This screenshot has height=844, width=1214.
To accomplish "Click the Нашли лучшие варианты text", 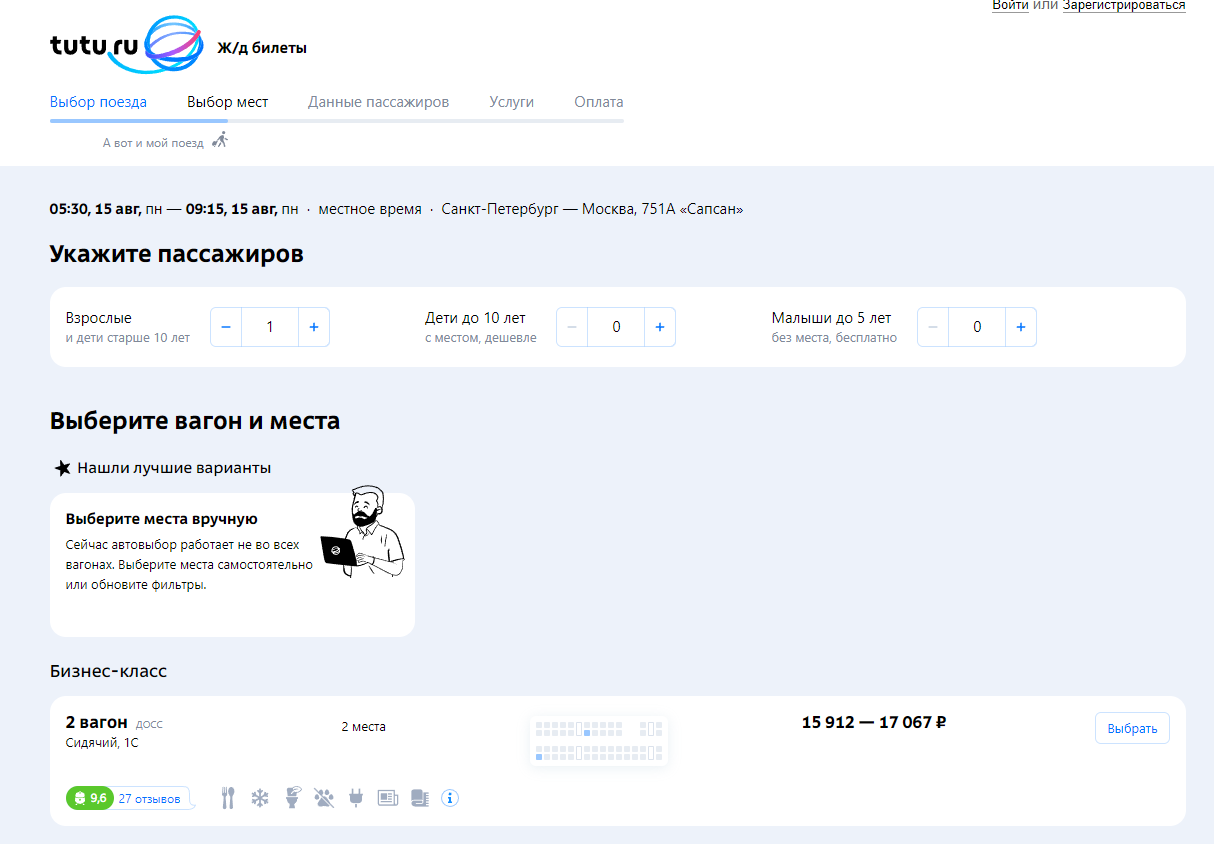I will click(x=174, y=468).
